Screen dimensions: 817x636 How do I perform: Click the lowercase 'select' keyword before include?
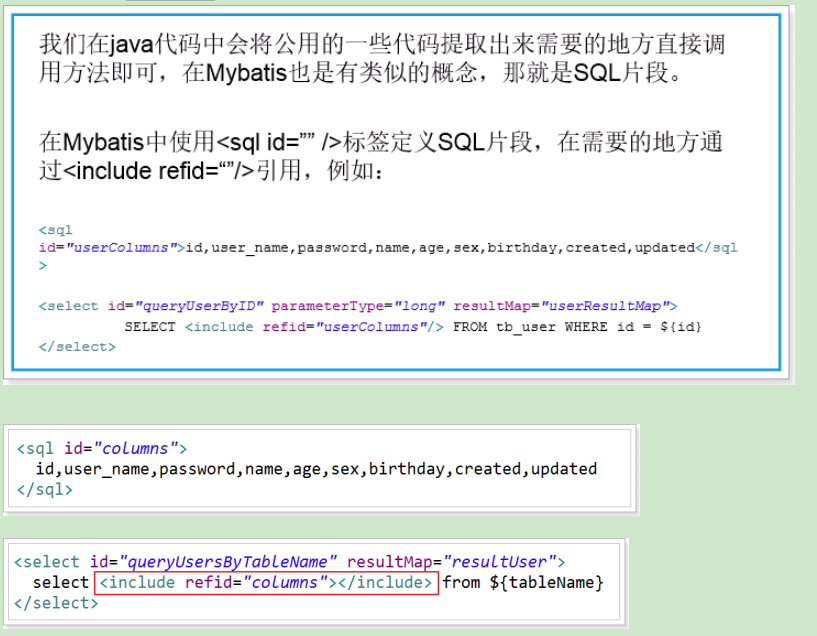click(x=61, y=582)
